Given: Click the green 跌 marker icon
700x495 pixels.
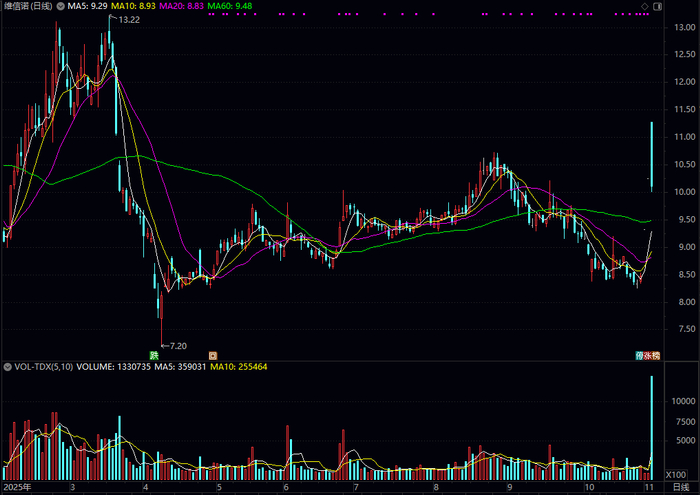Looking at the screenshot, I should tap(154, 356).
